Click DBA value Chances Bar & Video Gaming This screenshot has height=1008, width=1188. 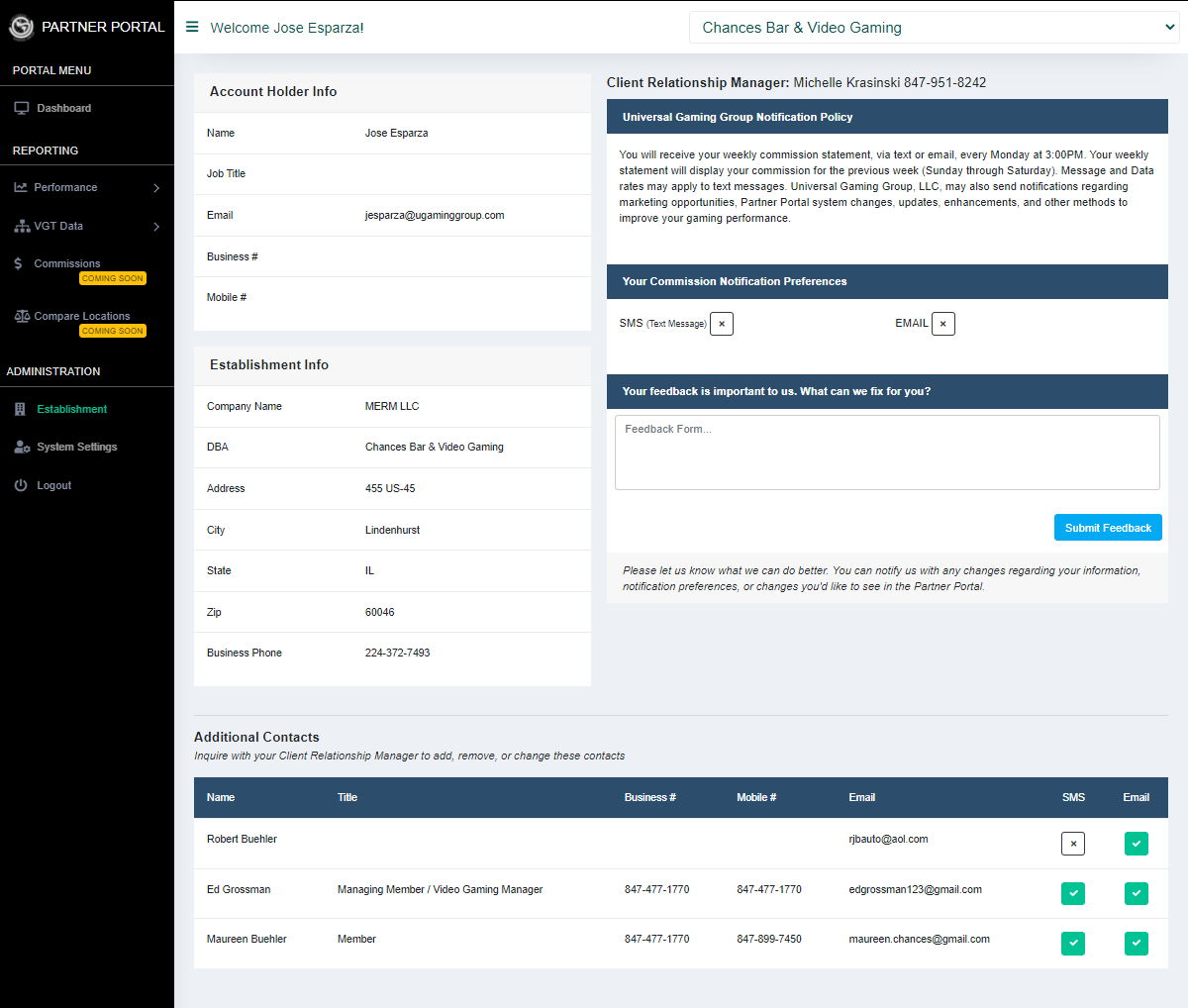435,447
